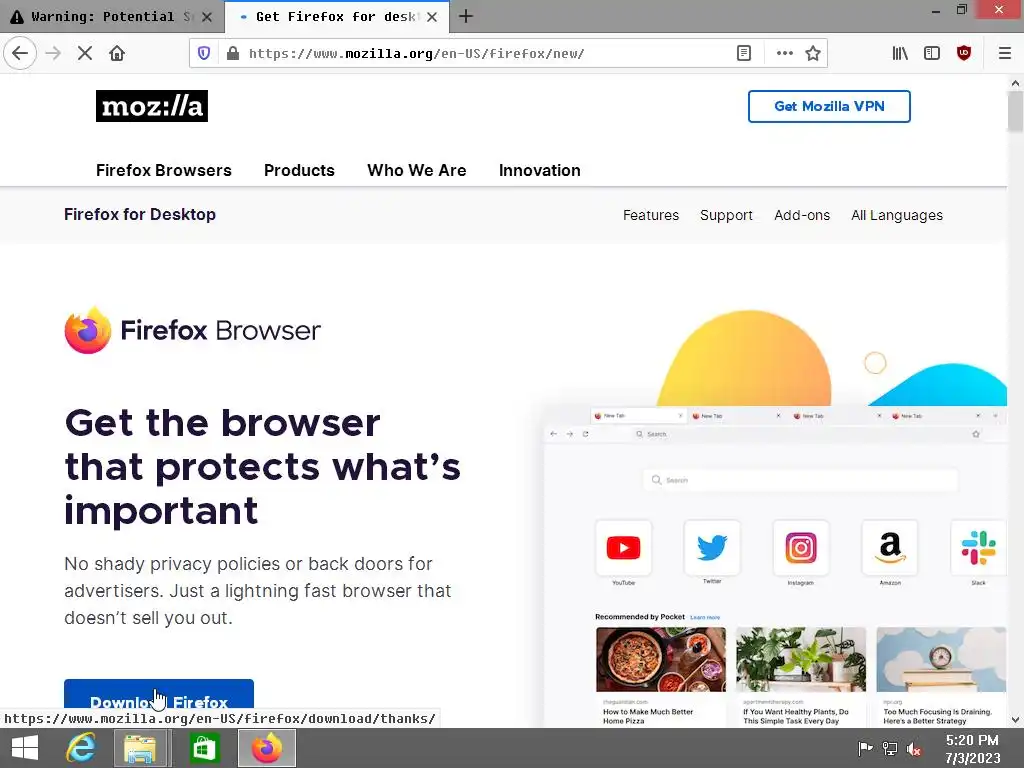Open the Innovation menu
The image size is (1024, 768).
click(x=539, y=170)
